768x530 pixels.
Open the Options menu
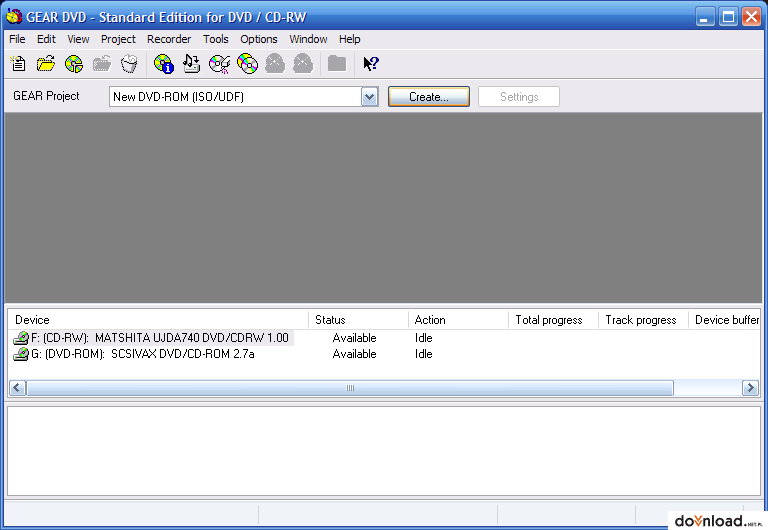point(259,39)
